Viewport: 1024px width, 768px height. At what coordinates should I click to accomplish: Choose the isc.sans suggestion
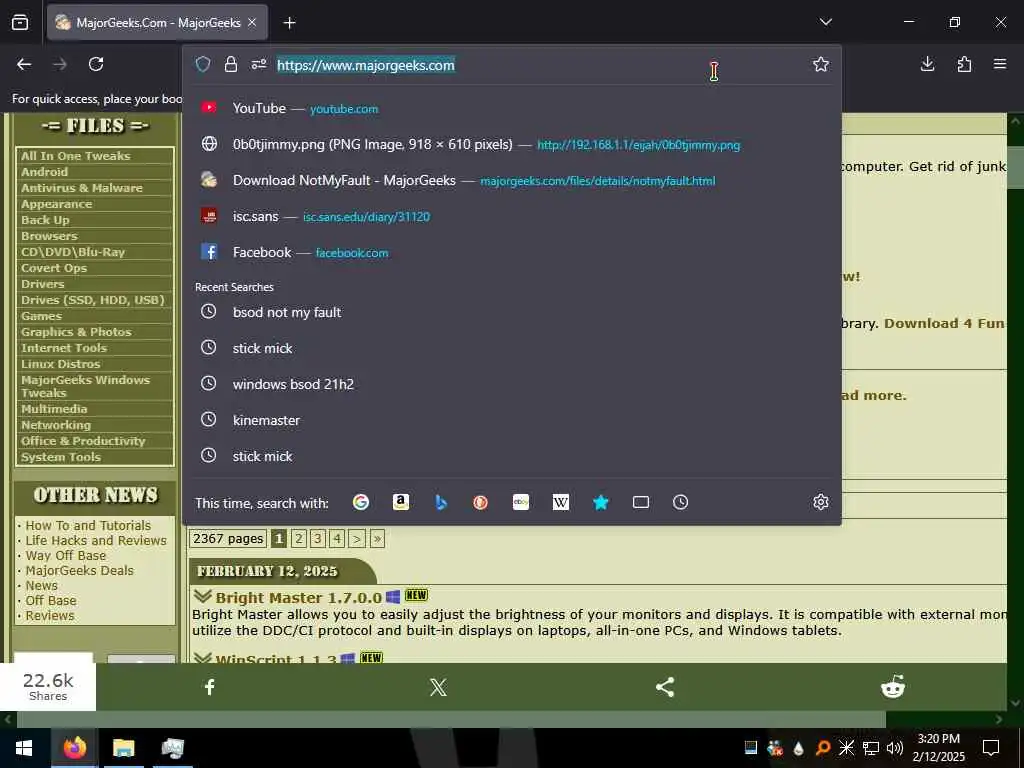(511, 216)
